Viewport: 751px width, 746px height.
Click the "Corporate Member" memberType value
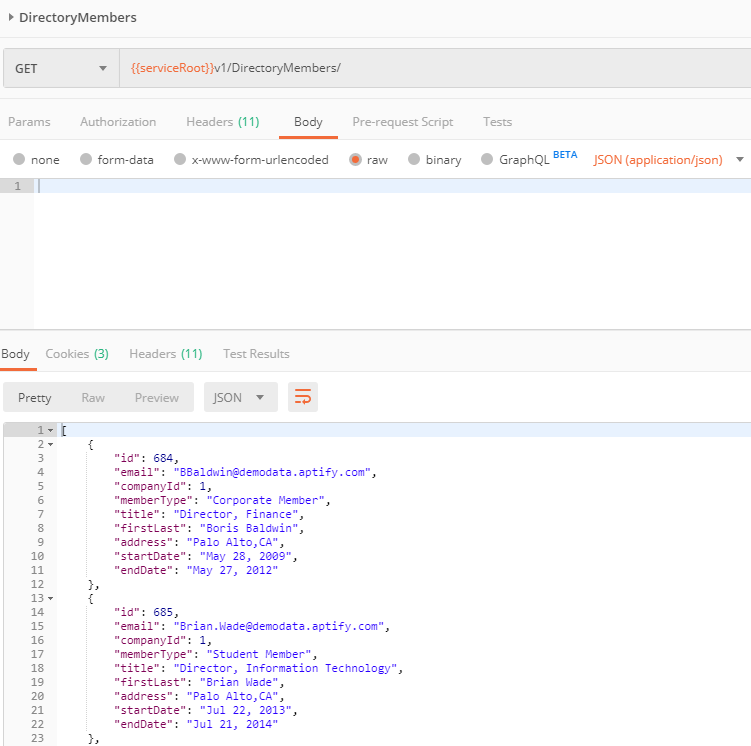coord(265,500)
